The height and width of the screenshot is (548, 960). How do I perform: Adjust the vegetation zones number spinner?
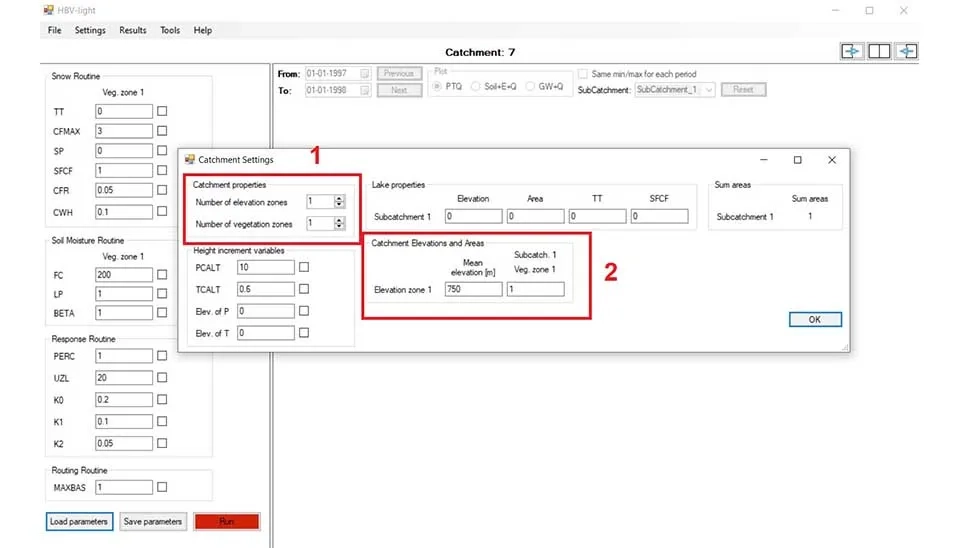340,224
